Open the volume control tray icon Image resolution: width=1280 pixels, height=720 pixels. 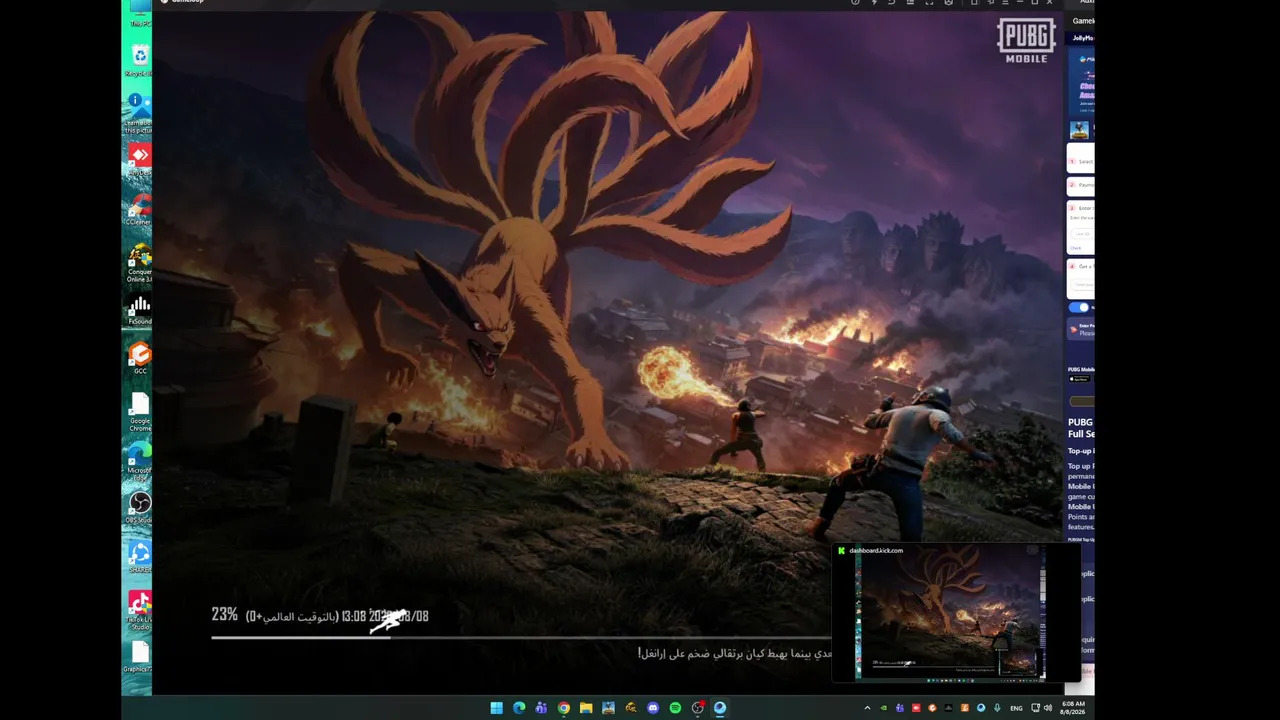point(1048,708)
